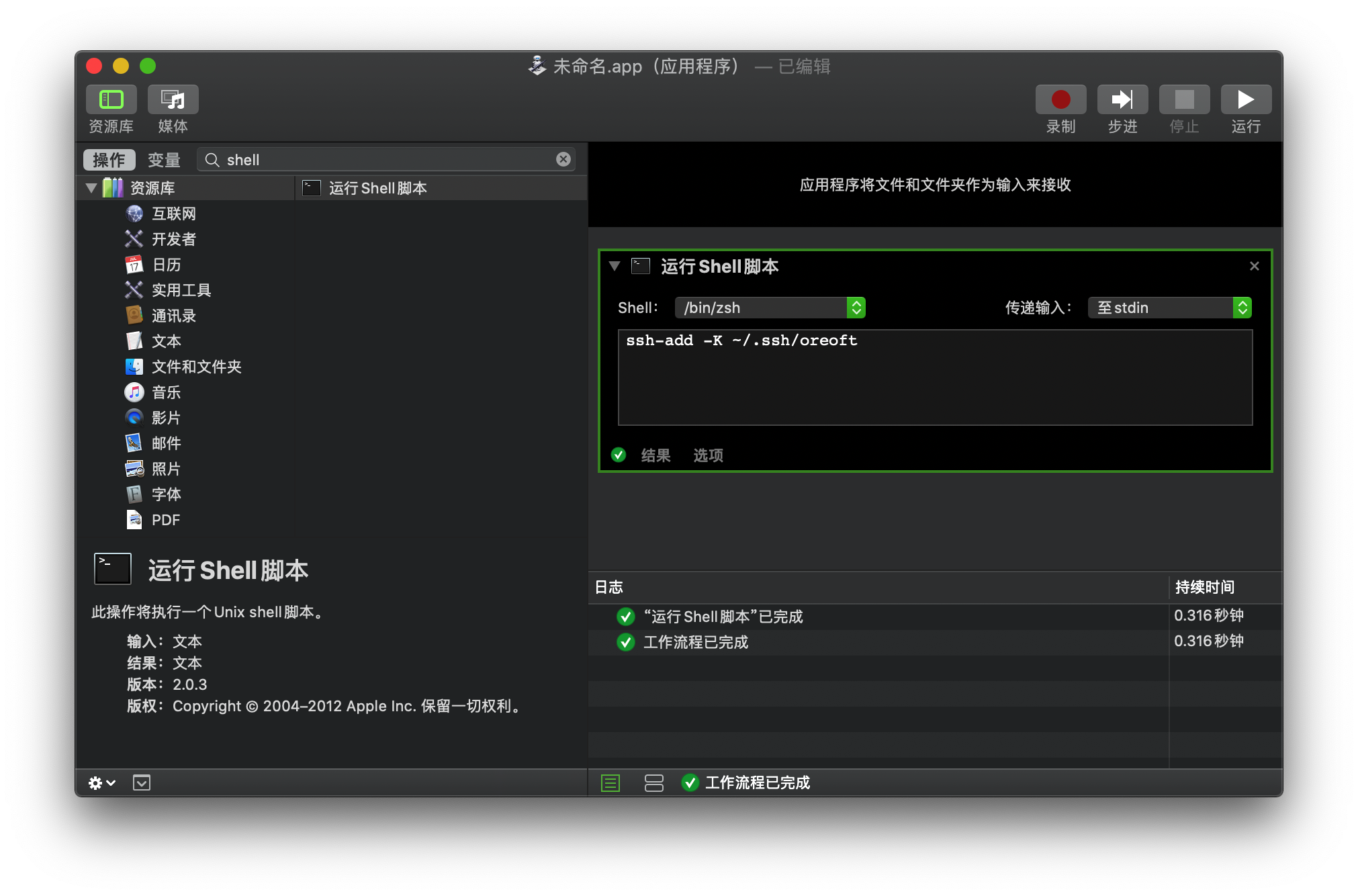The width and height of the screenshot is (1358, 896).
Task: Show the variables list view
Action: [x=653, y=782]
